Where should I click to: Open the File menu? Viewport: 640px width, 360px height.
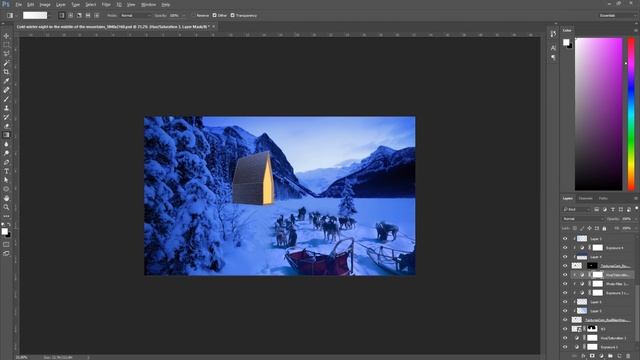point(19,4)
